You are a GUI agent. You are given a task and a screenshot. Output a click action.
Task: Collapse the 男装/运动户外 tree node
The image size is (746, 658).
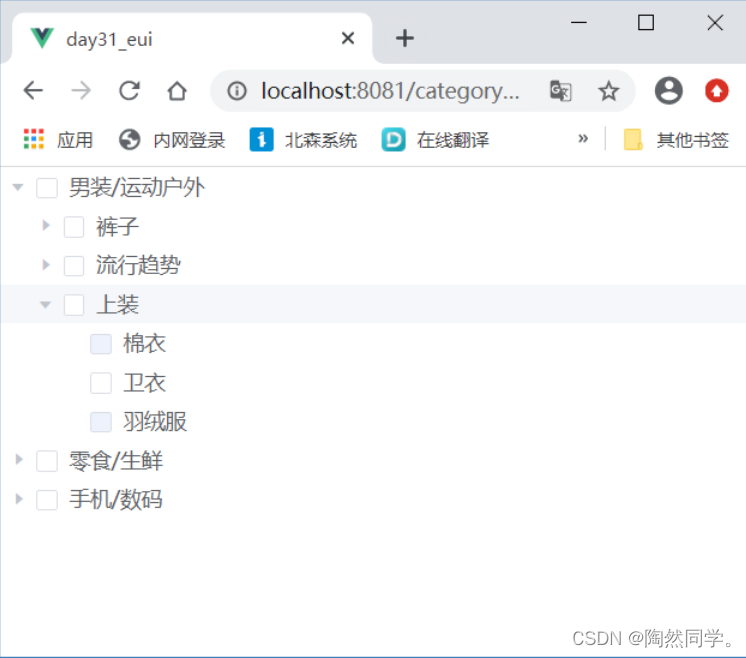click(18, 187)
